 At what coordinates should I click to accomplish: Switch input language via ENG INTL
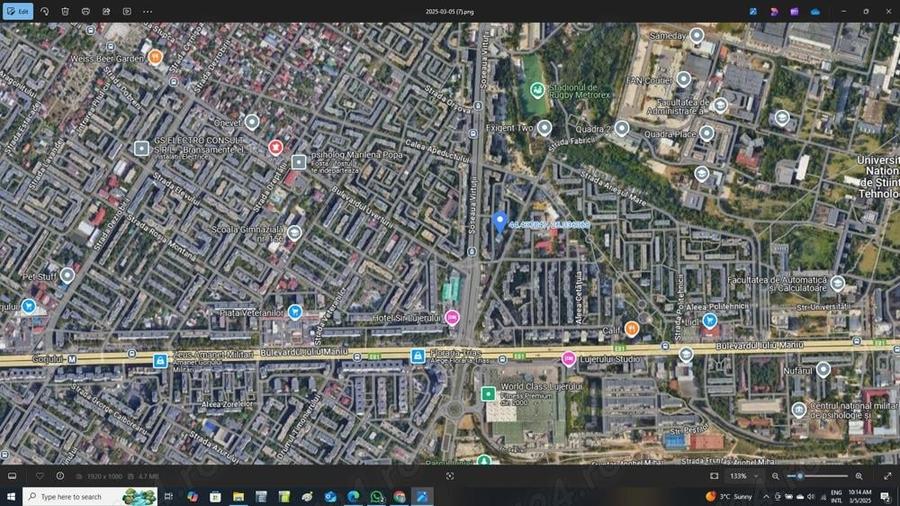pos(836,496)
